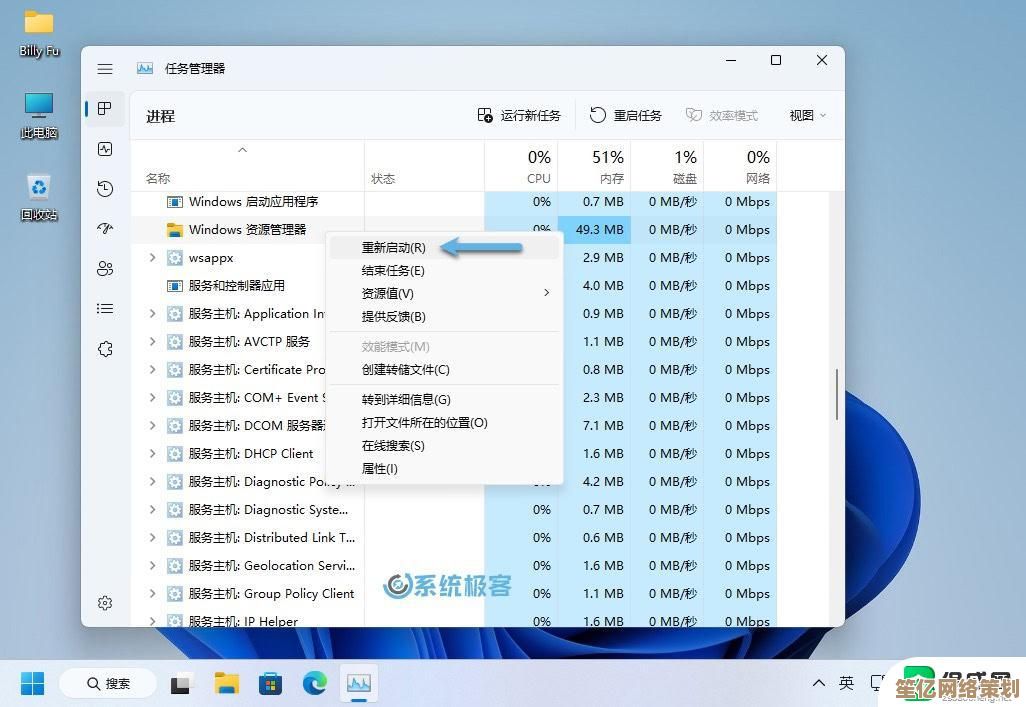
Task: Open the Users sidebar icon
Action: click(105, 268)
